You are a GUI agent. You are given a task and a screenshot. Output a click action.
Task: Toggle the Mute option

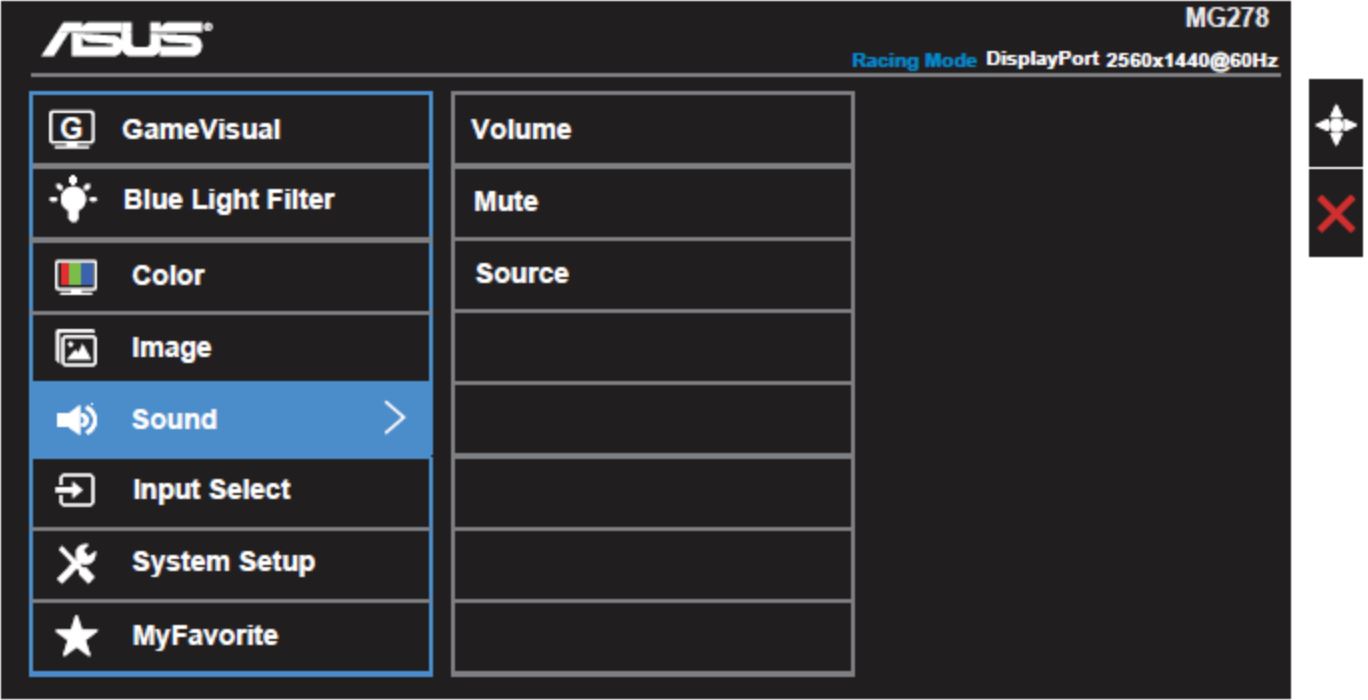tap(653, 202)
